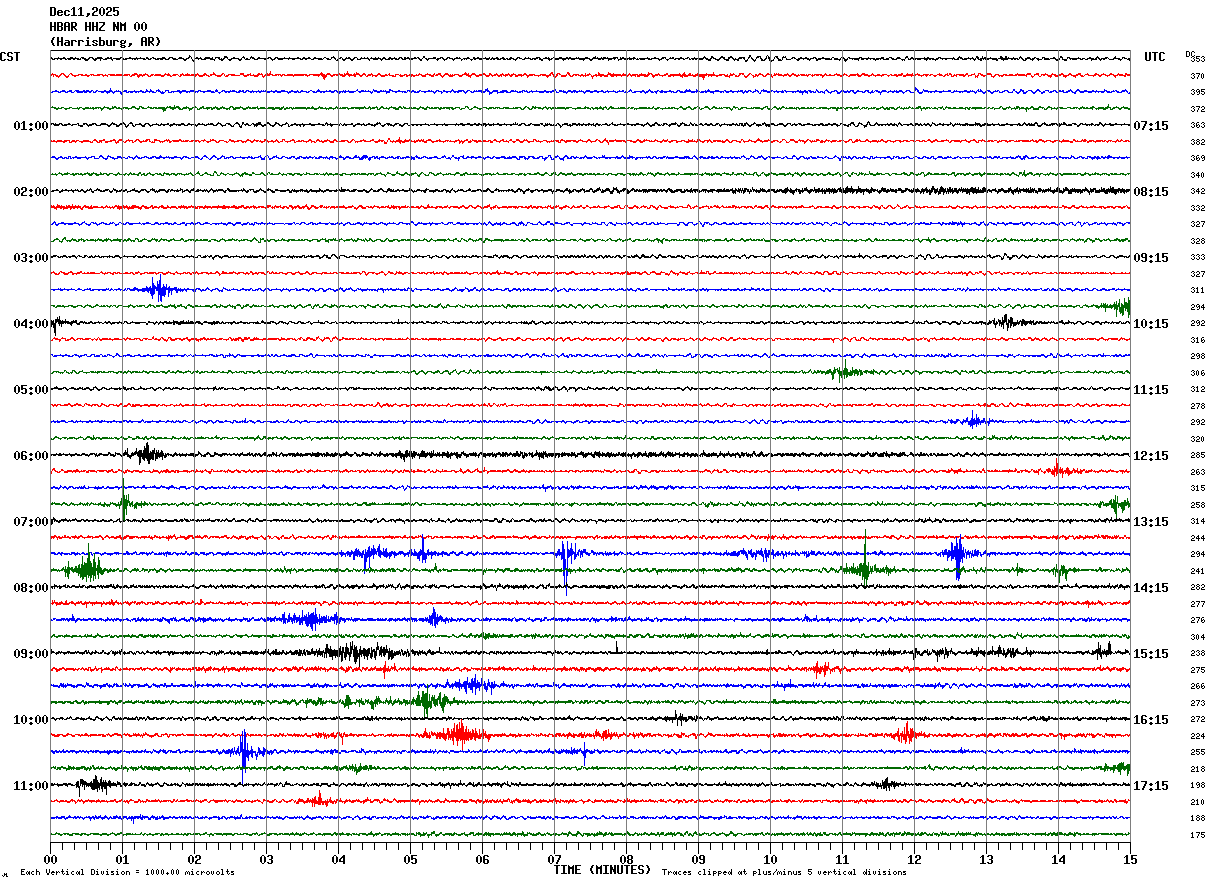The height and width of the screenshot is (886, 1210).
Task: Select the 03:00 CST time label
Action: (x=31, y=258)
